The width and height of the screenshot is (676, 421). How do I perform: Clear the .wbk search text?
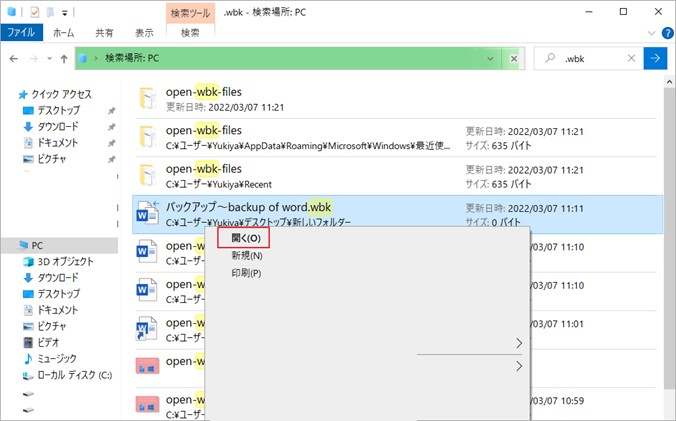[631, 58]
